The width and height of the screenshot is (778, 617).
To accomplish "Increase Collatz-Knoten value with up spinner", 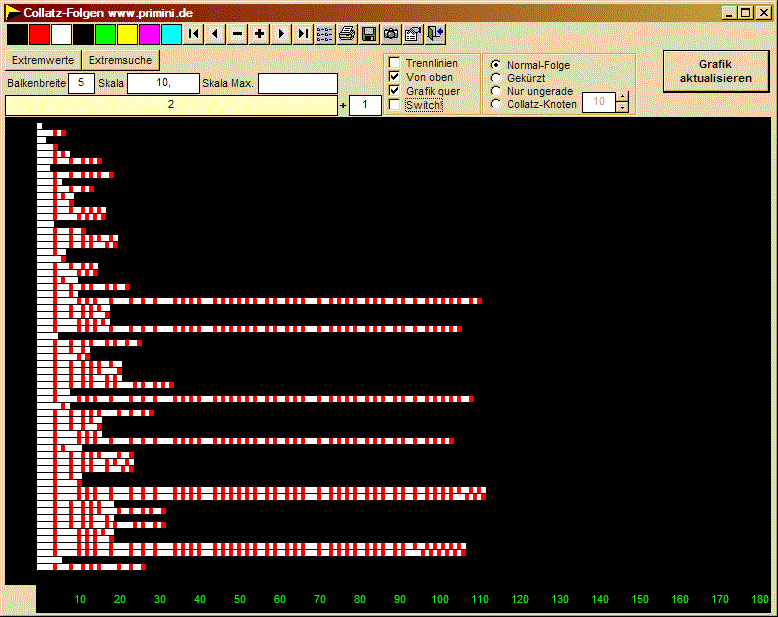I will pyautogui.click(x=622, y=97).
